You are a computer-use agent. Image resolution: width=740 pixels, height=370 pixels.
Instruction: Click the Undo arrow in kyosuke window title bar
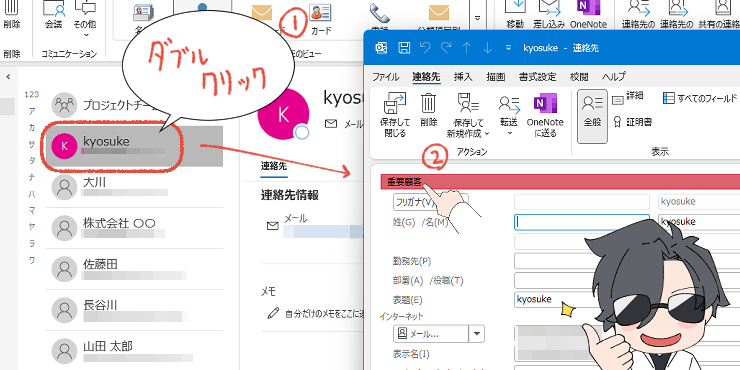425,48
